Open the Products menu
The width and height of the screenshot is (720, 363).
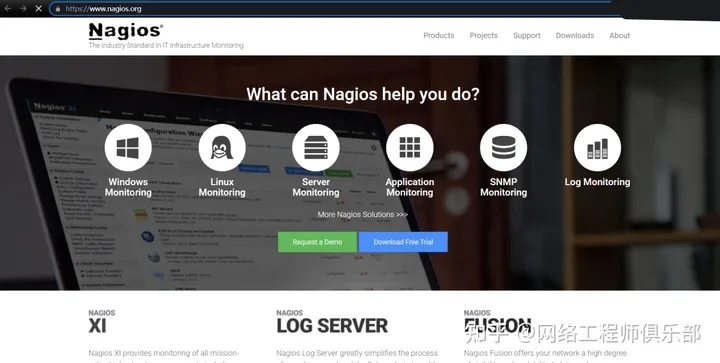tap(439, 35)
